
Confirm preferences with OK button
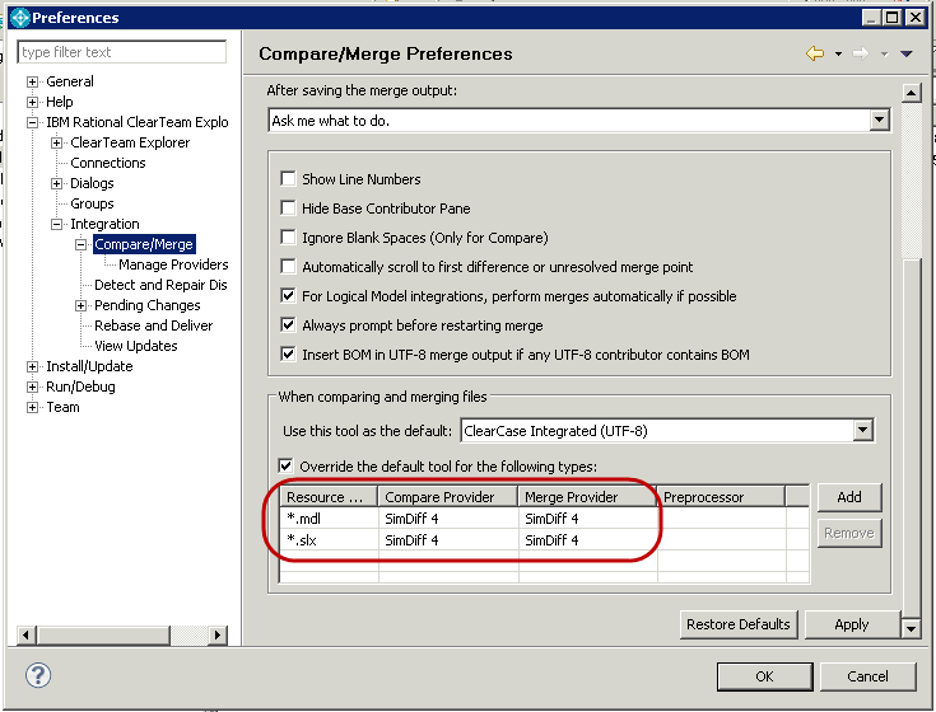pos(765,676)
